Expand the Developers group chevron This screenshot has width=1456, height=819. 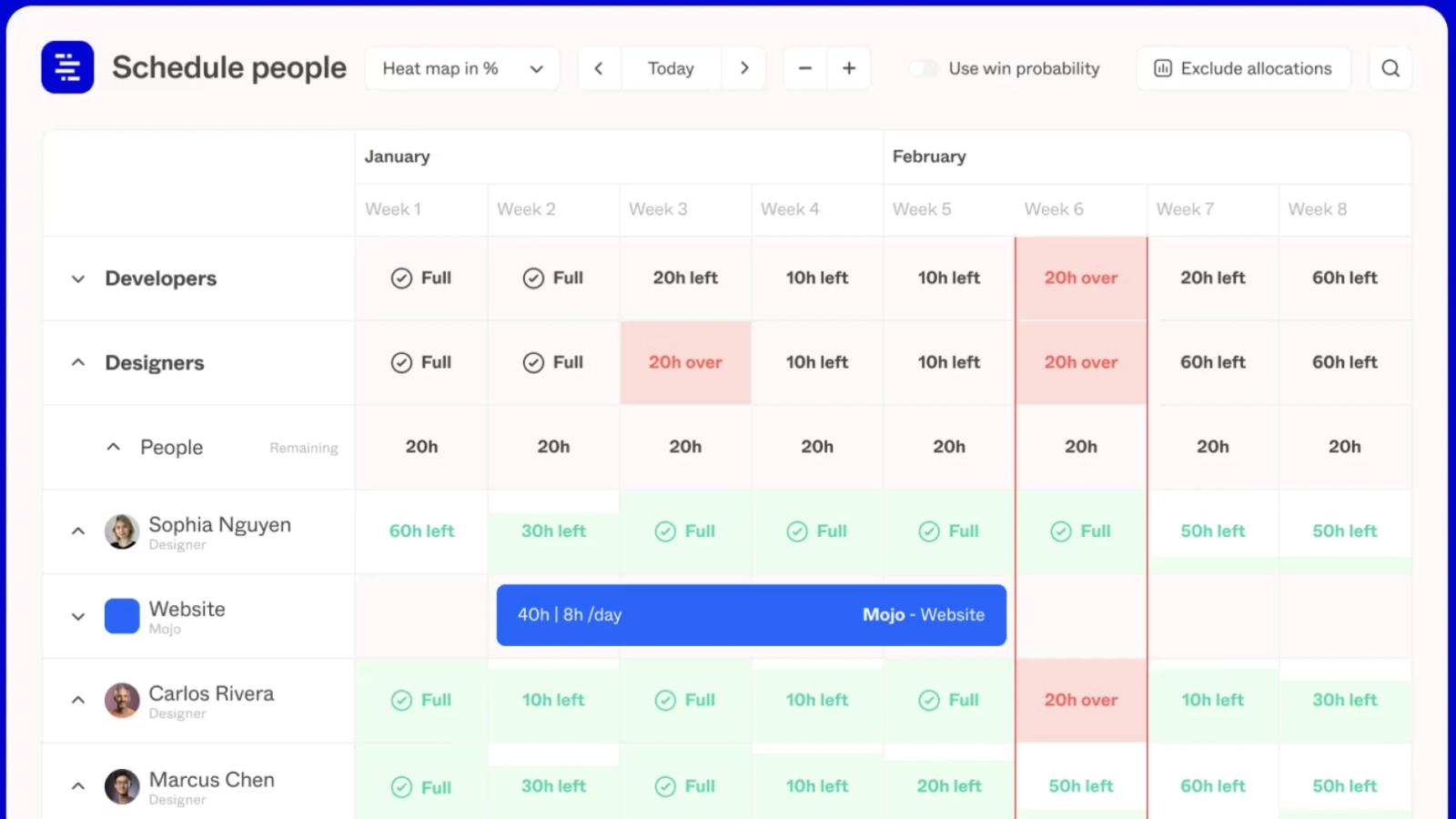[78, 278]
